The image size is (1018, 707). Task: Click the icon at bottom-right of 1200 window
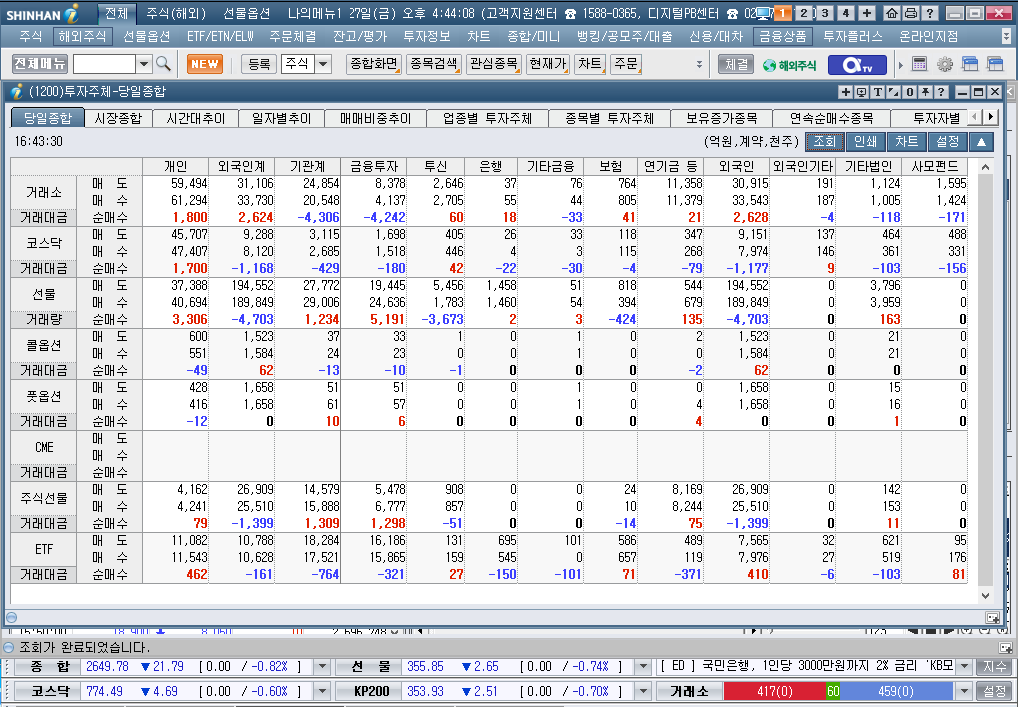tap(993, 617)
